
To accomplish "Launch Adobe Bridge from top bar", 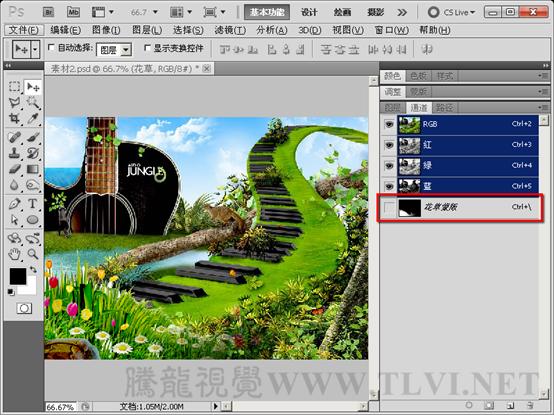I will pyautogui.click(x=48, y=12).
